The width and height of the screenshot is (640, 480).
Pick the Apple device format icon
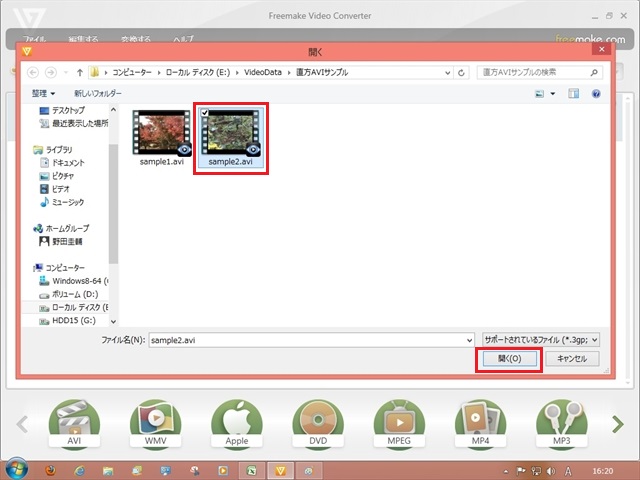click(236, 422)
